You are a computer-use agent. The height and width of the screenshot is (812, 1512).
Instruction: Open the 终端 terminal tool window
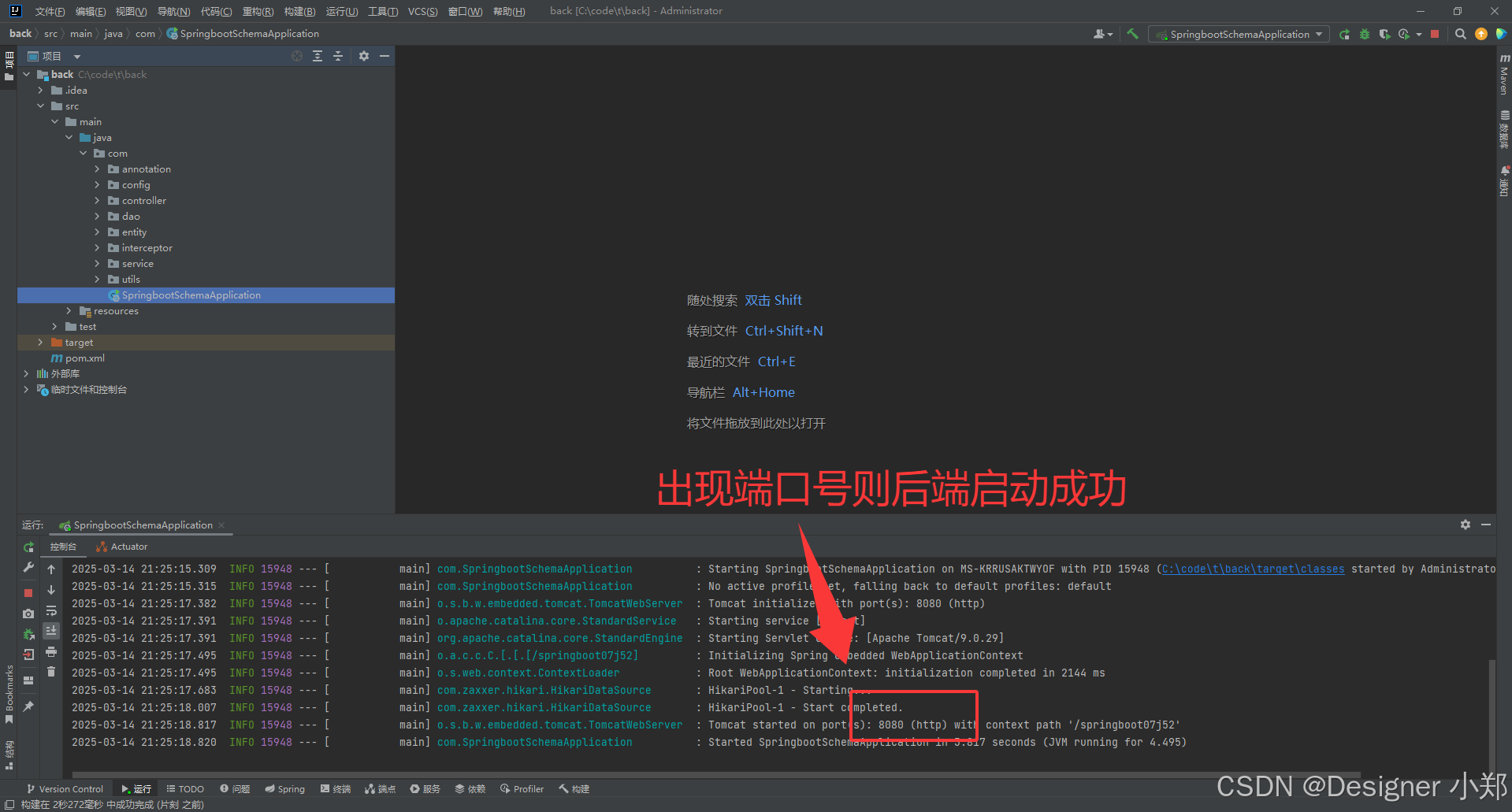click(x=336, y=788)
